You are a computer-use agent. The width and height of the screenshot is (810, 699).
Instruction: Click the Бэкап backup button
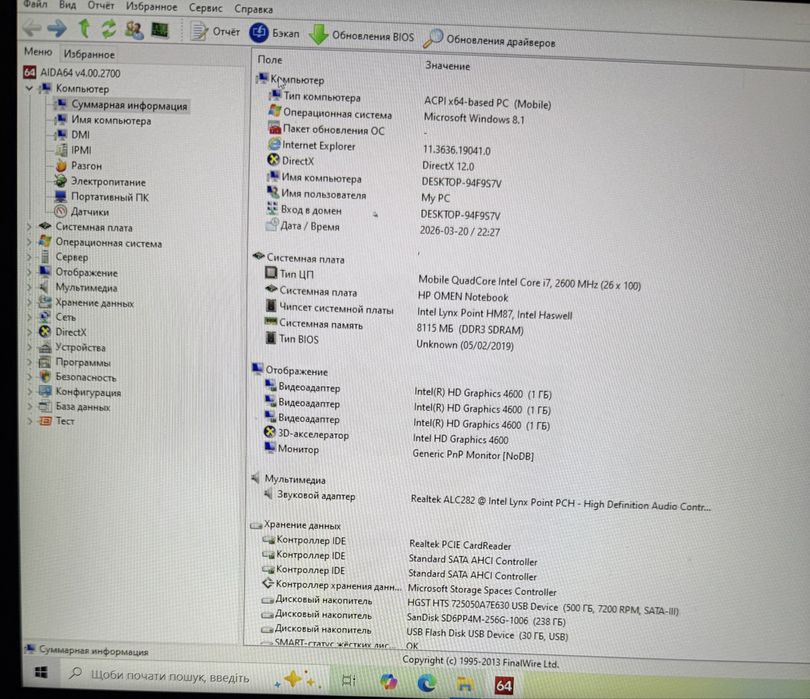[x=275, y=33]
